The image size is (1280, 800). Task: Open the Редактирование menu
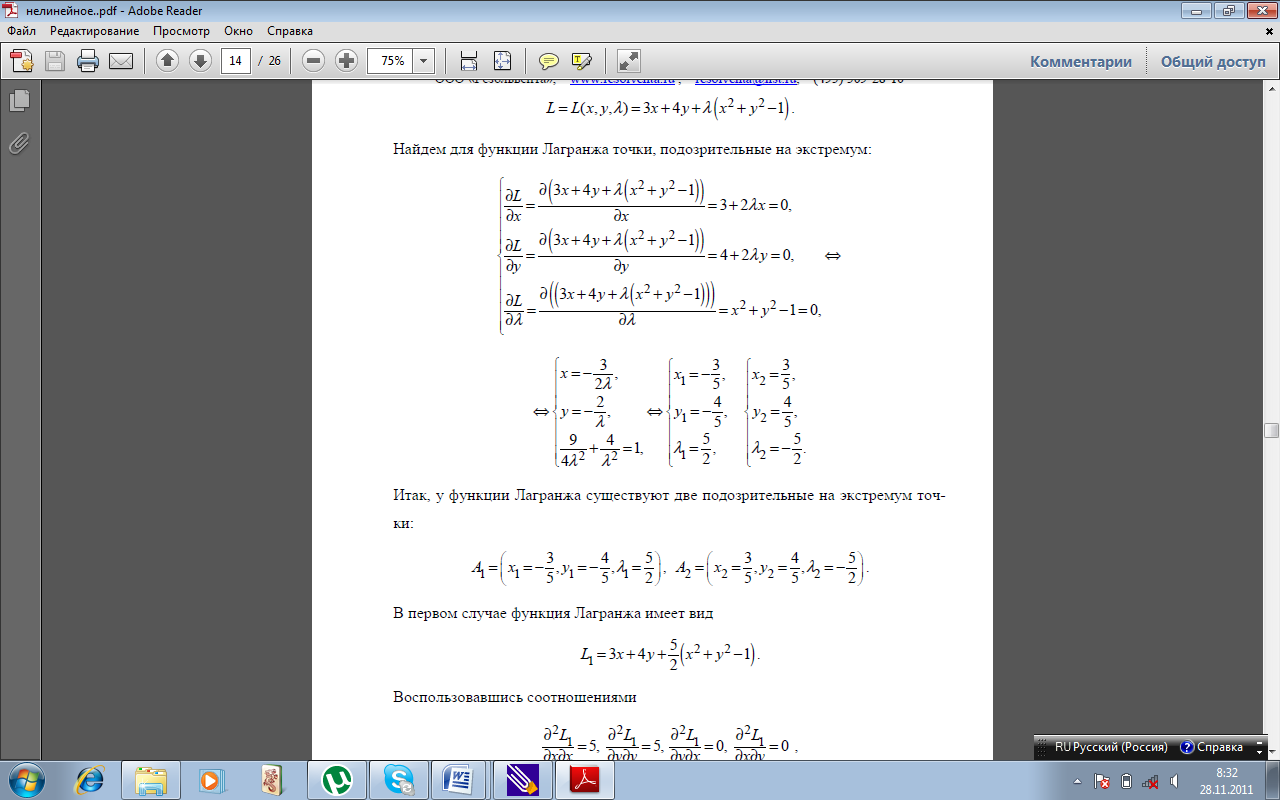94,31
